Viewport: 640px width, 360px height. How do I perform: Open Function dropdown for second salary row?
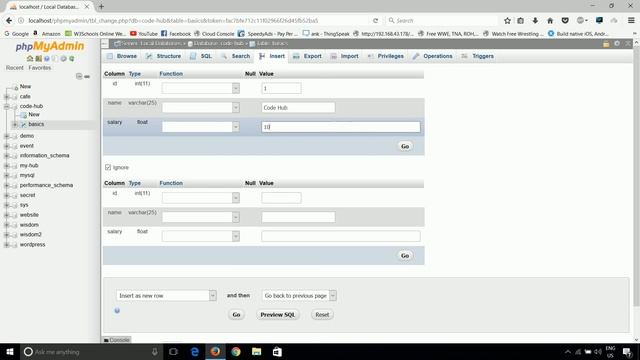(200, 236)
